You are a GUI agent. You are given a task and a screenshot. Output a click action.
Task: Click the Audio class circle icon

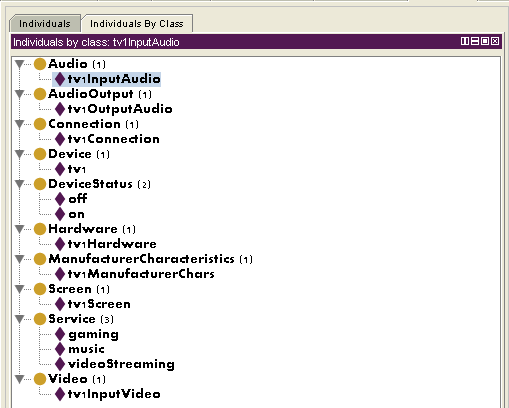[x=40, y=64]
